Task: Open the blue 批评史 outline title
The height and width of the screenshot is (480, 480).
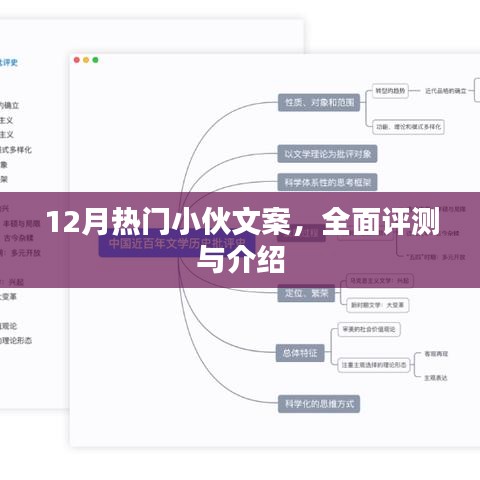Action: click(8, 62)
